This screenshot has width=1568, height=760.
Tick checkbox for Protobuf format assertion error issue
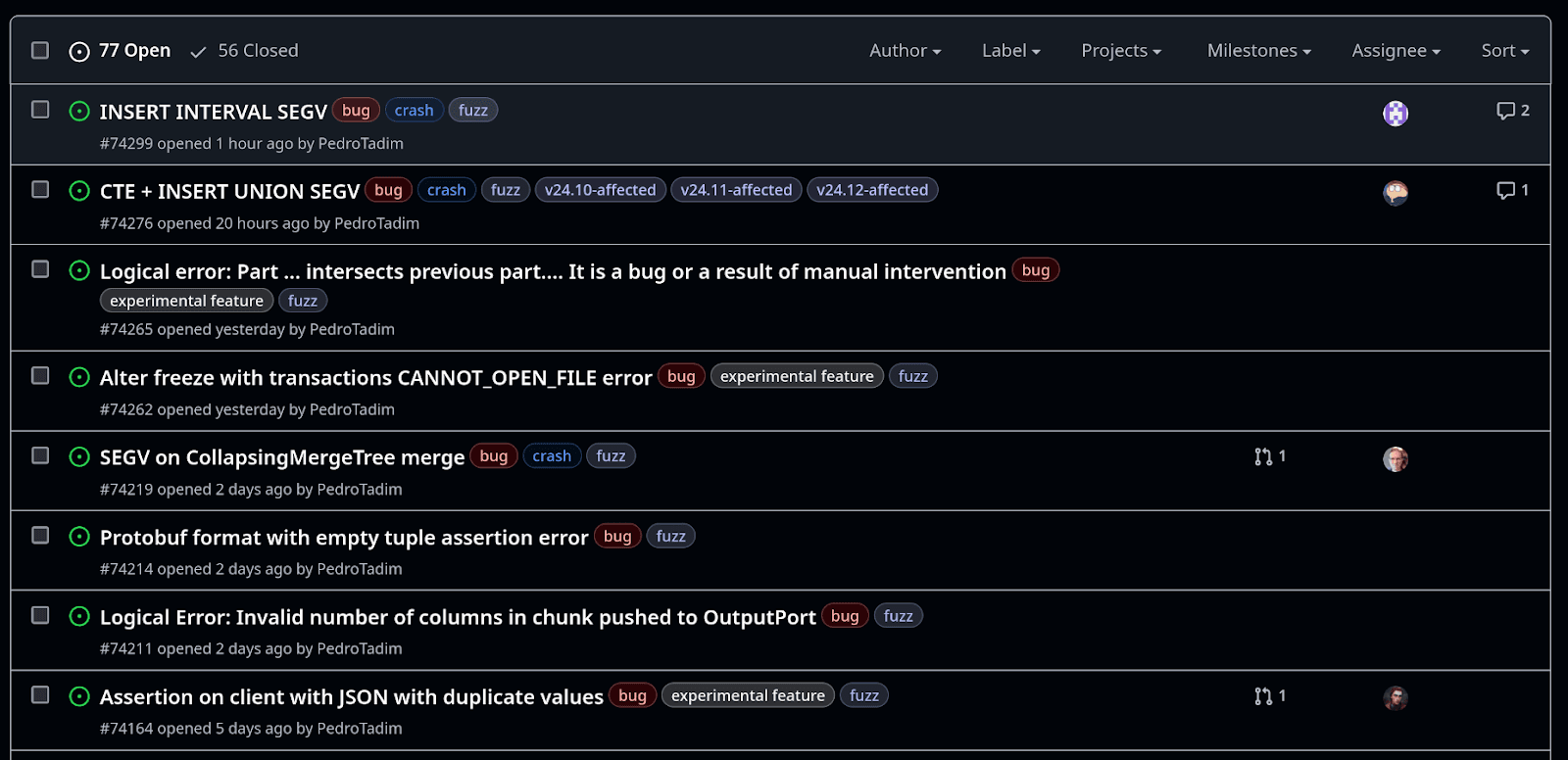[40, 536]
